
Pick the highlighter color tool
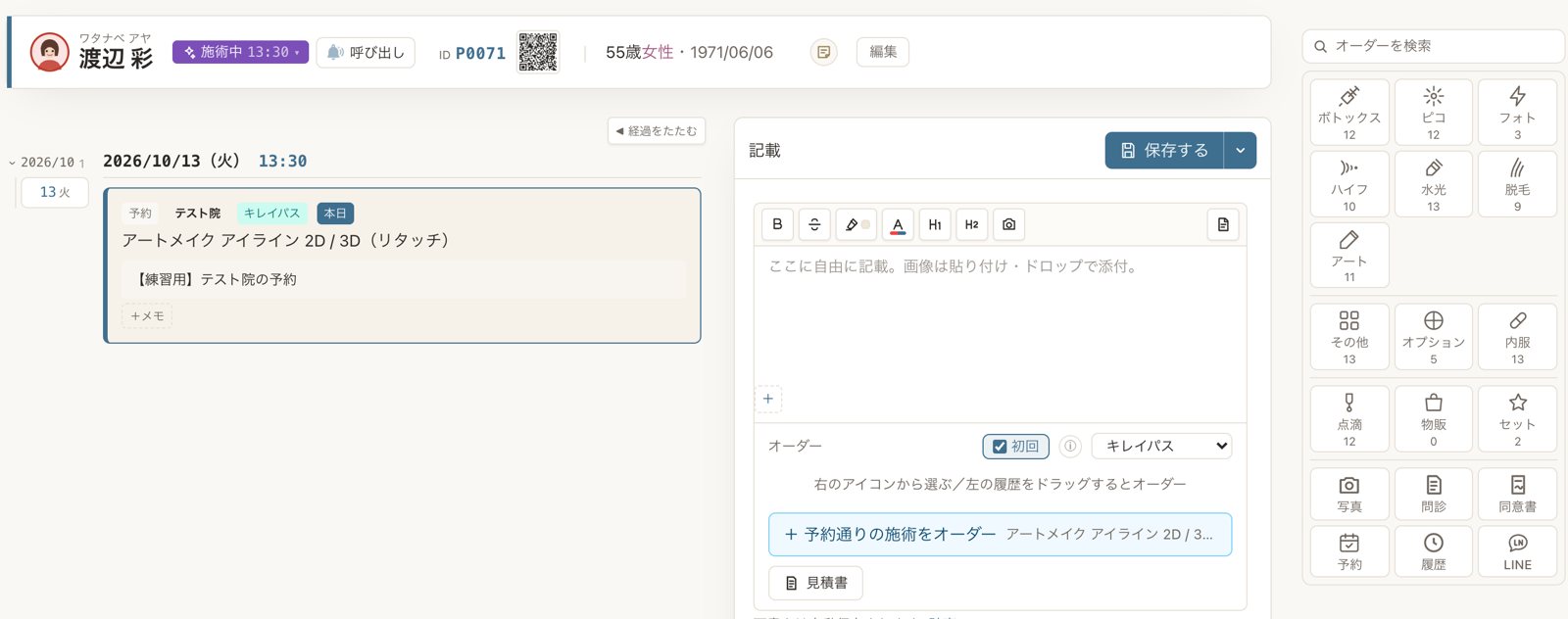point(856,224)
